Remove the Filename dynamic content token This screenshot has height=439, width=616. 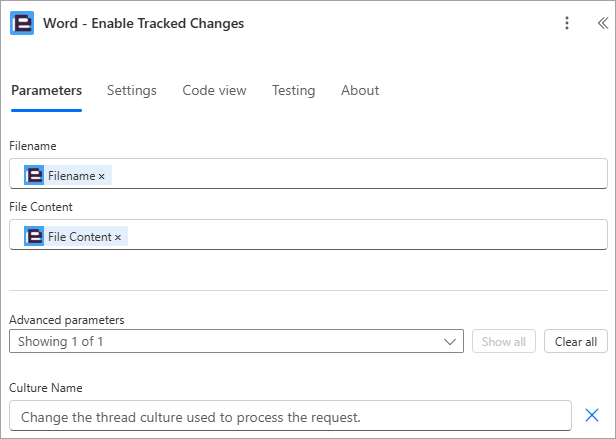click(101, 176)
